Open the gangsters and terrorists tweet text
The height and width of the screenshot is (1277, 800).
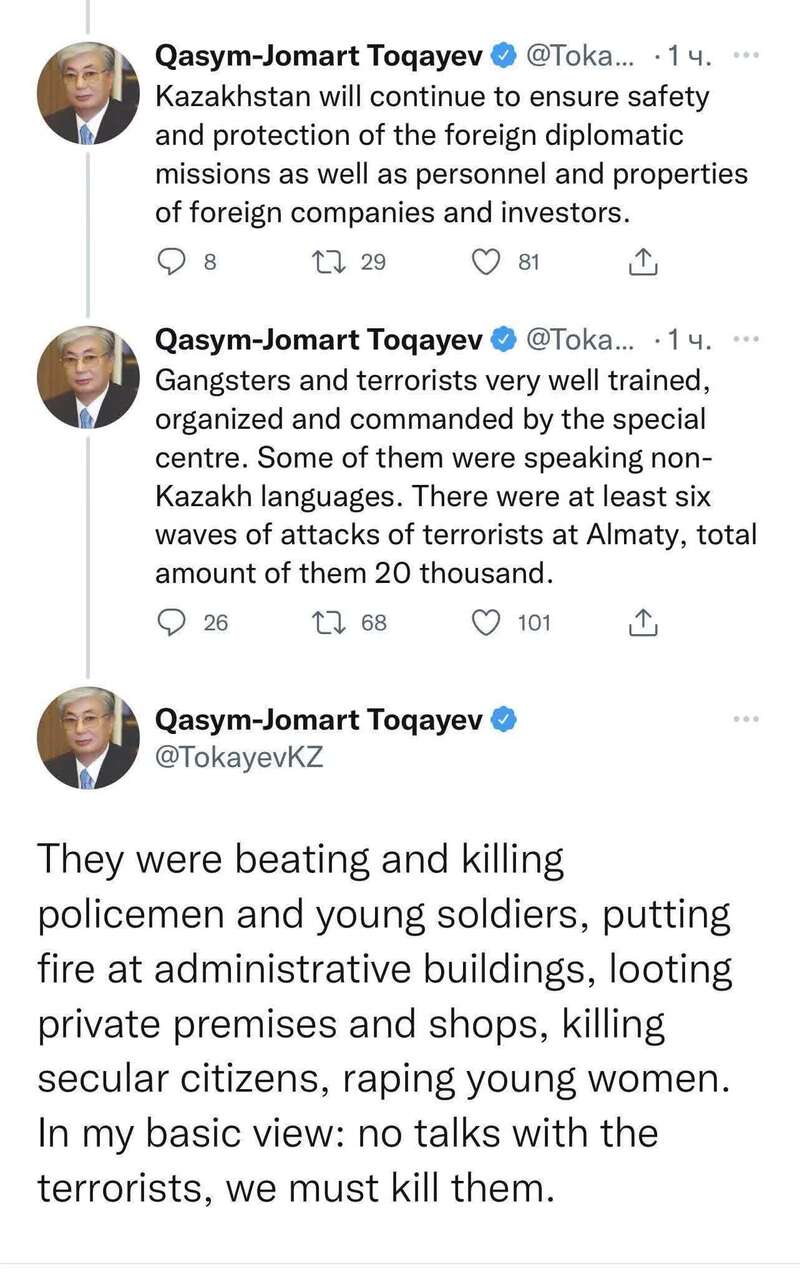pos(455,478)
